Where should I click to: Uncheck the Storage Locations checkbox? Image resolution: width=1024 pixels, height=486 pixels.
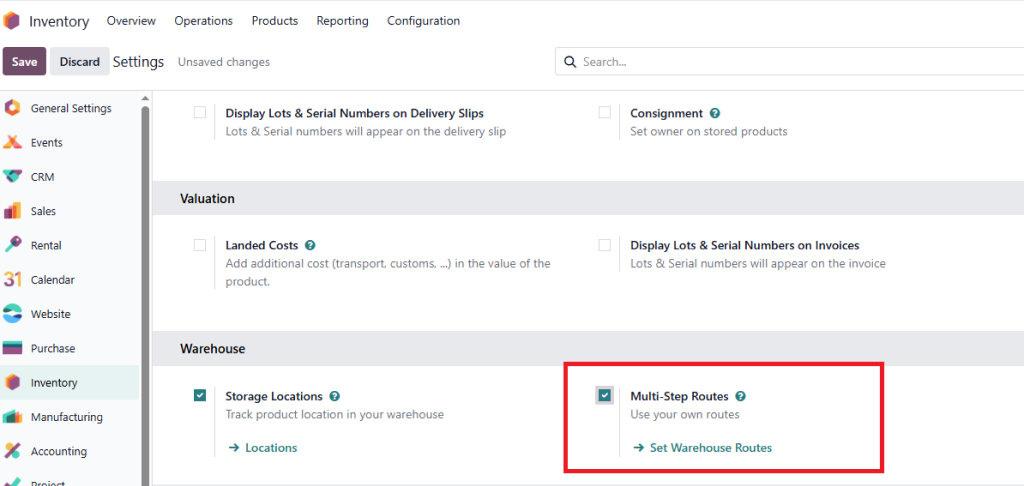click(200, 396)
